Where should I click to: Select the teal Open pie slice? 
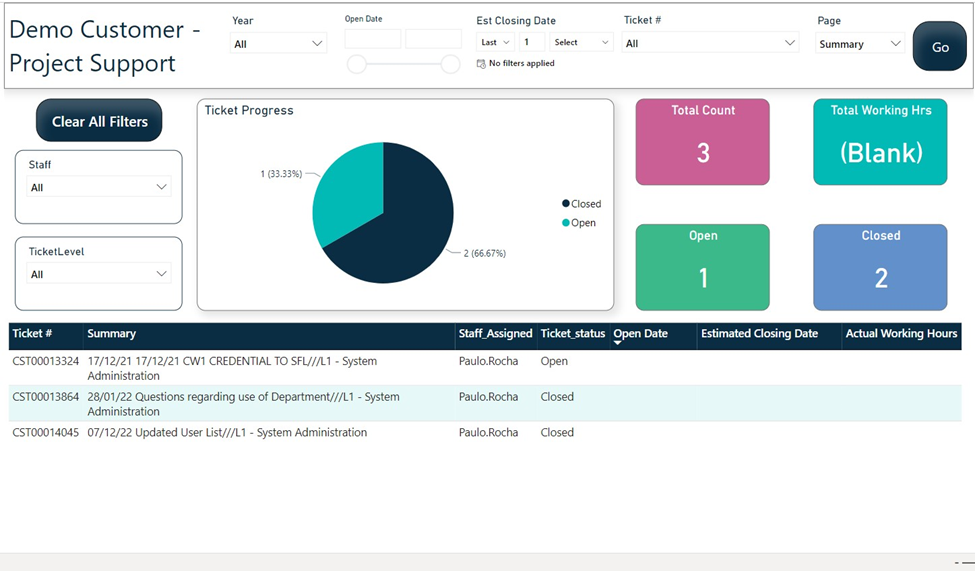pos(351,193)
